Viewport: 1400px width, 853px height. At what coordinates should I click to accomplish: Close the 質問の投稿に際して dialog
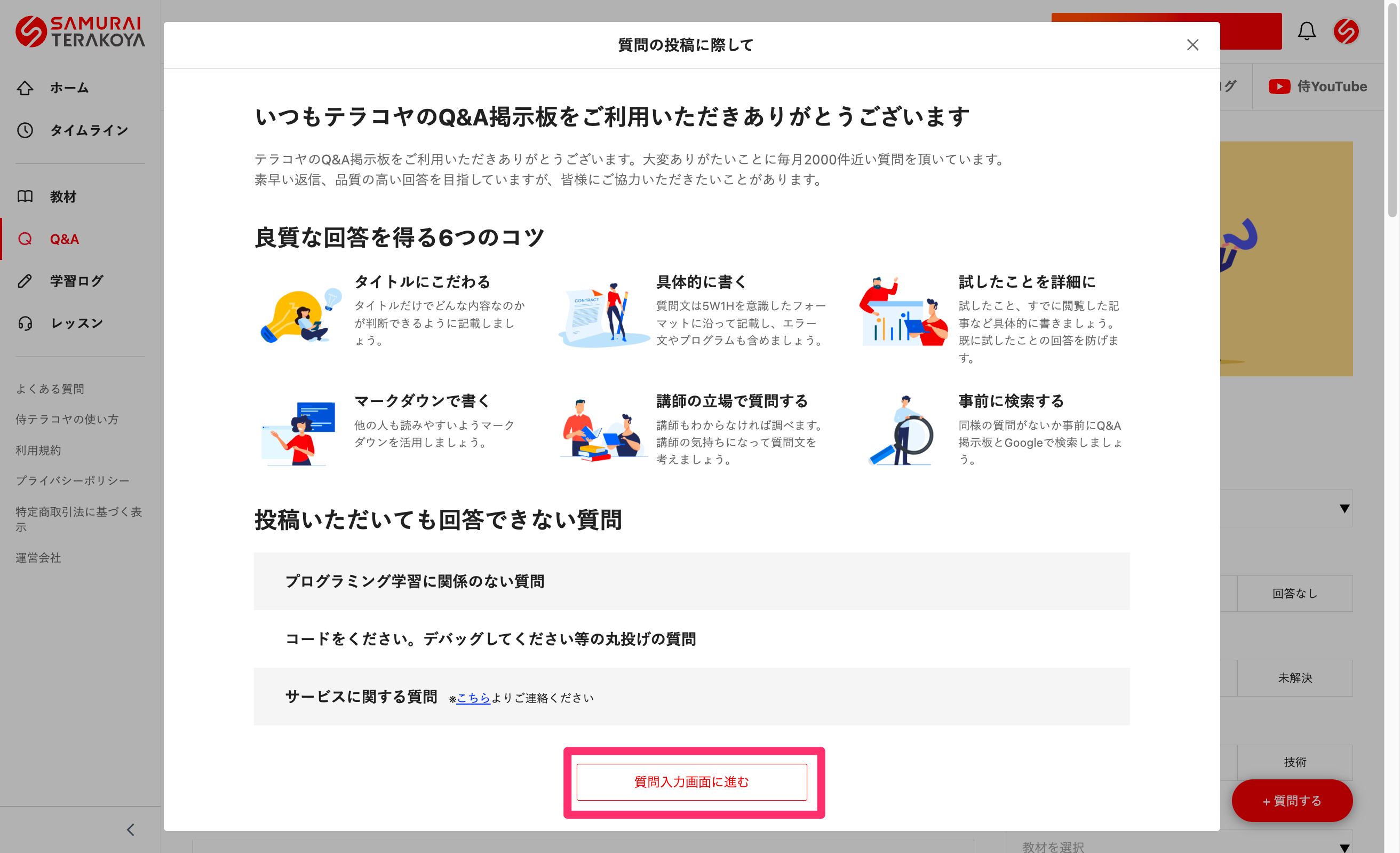pos(1192,45)
